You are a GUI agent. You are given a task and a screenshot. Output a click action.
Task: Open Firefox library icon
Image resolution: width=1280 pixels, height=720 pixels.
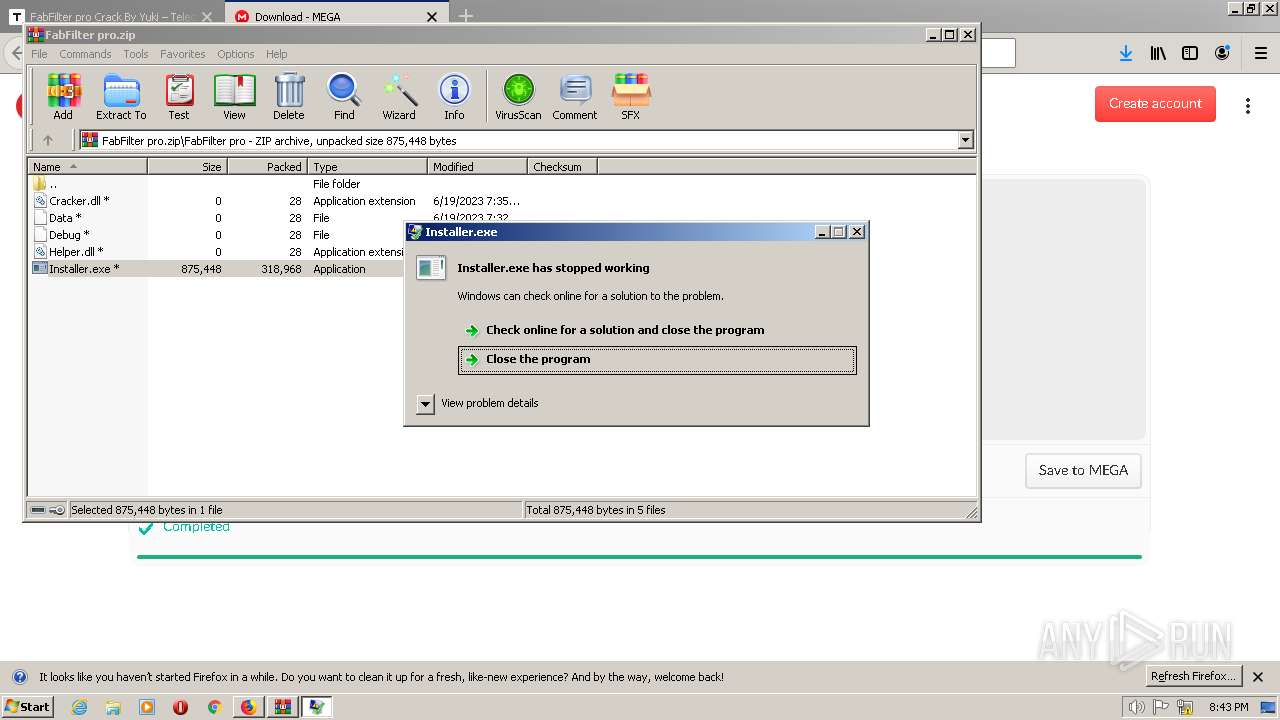tap(1158, 54)
